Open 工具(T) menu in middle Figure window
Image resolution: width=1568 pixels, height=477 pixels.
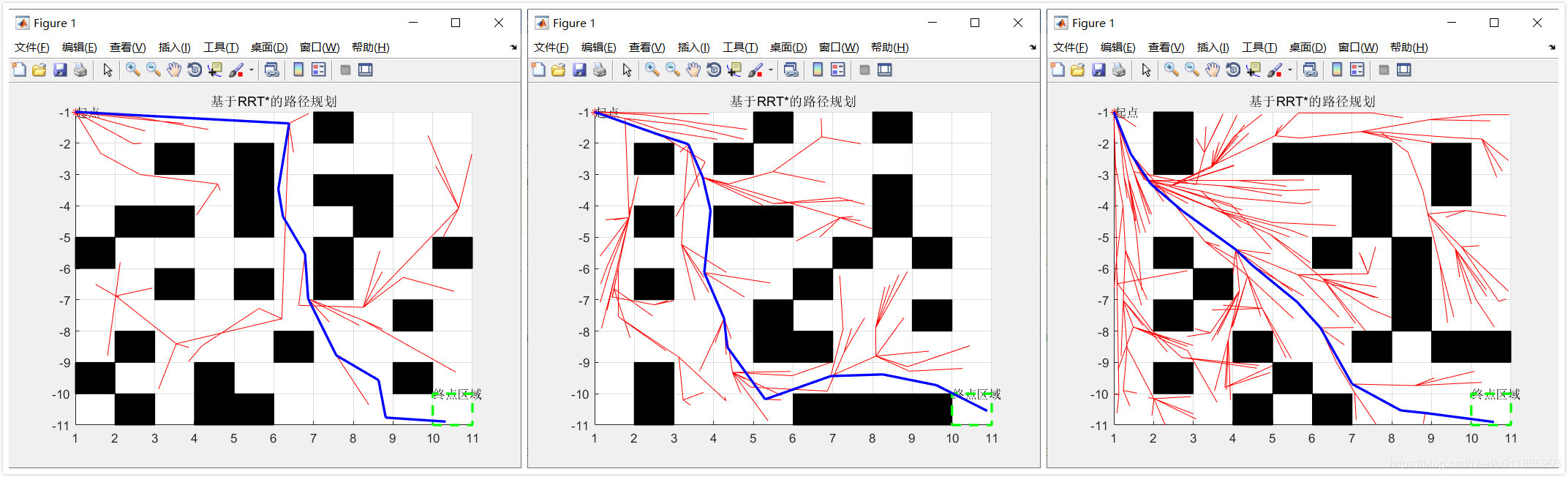(740, 48)
